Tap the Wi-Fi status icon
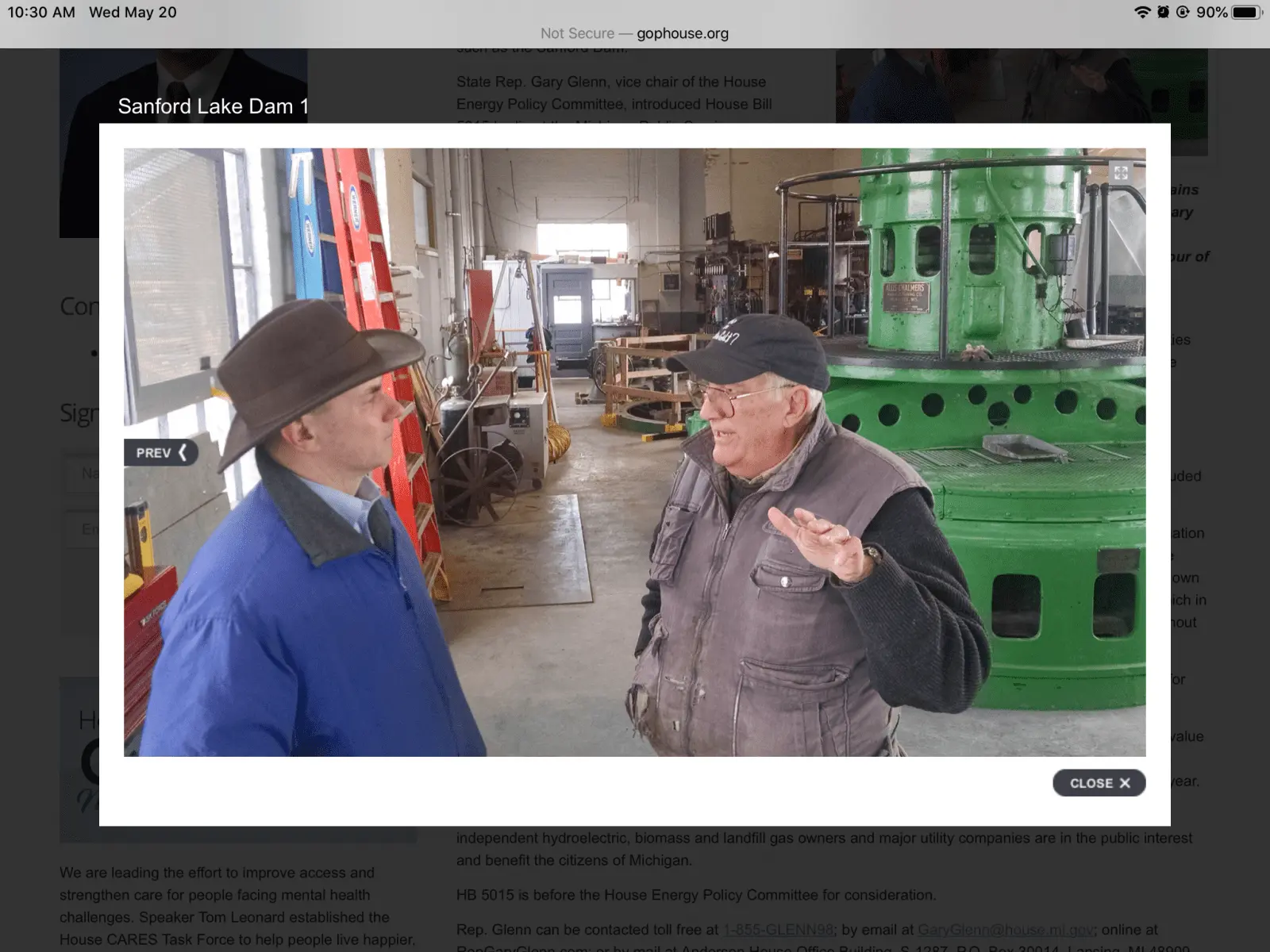1270x952 pixels. click(x=1141, y=12)
